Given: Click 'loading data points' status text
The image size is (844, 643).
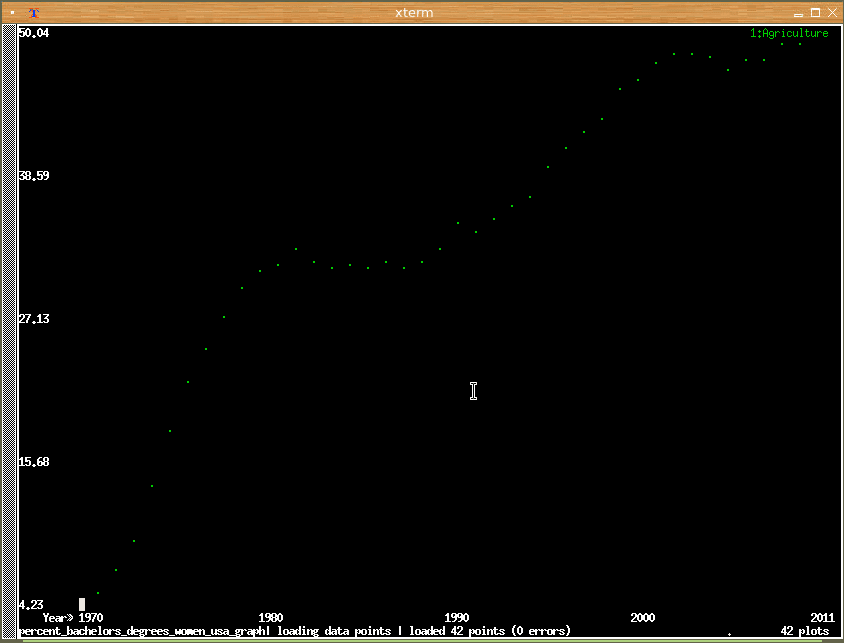Looking at the screenshot, I should (x=334, y=631).
